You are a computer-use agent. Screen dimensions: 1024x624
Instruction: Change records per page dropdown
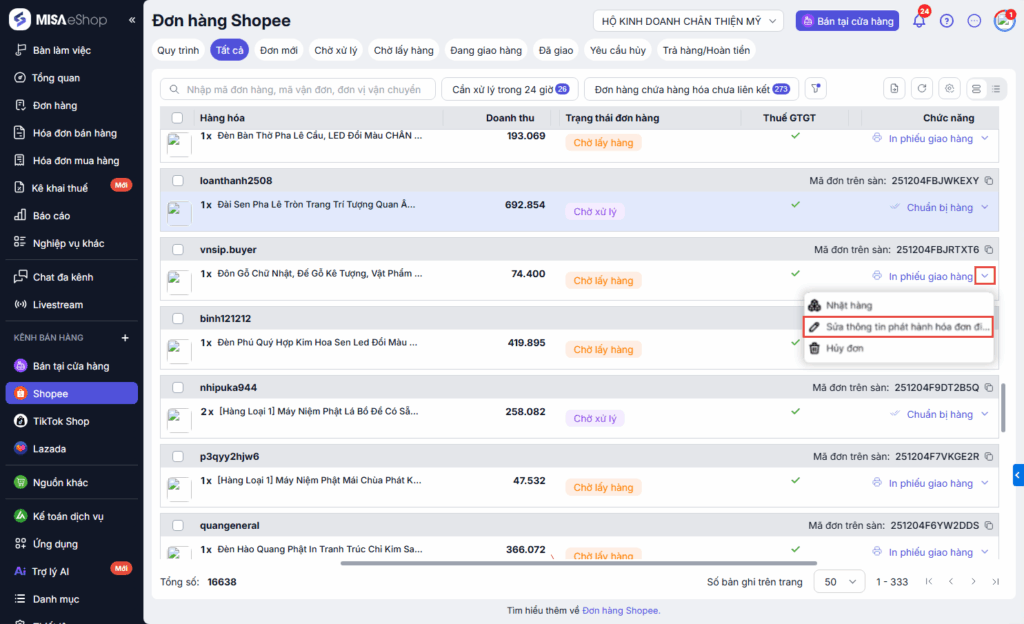coord(839,581)
